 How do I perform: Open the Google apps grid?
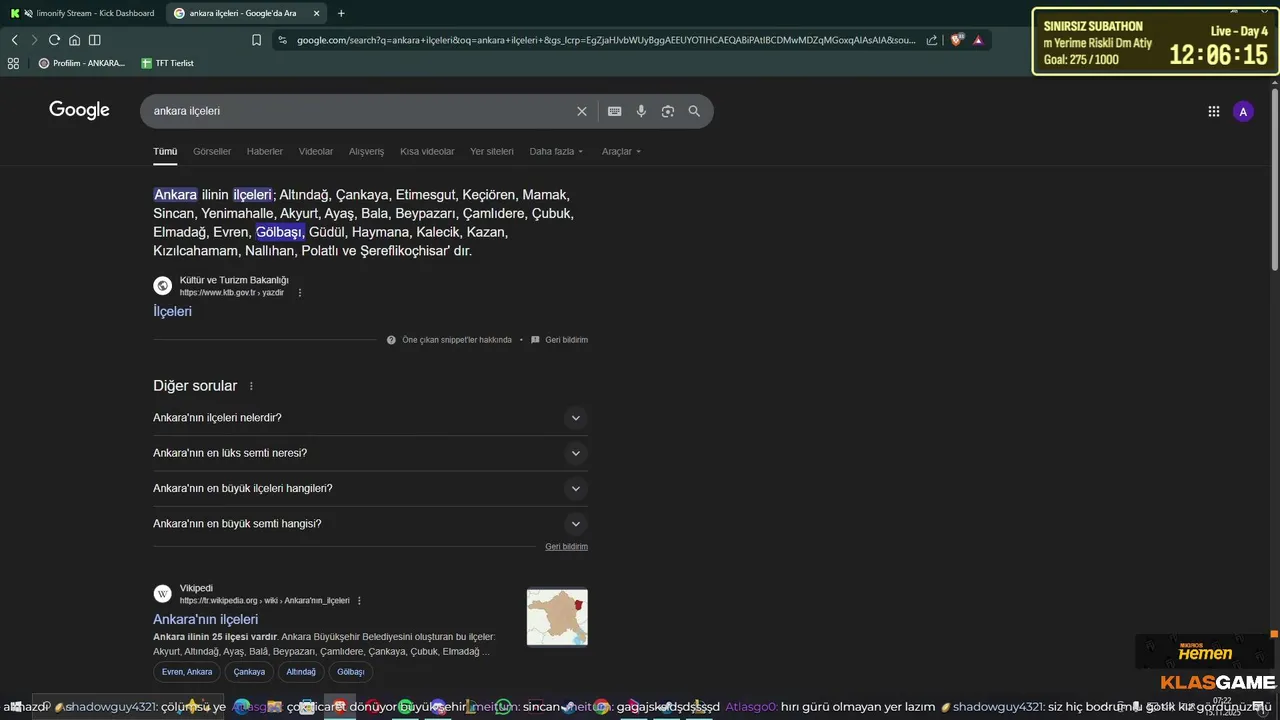tap(1214, 112)
